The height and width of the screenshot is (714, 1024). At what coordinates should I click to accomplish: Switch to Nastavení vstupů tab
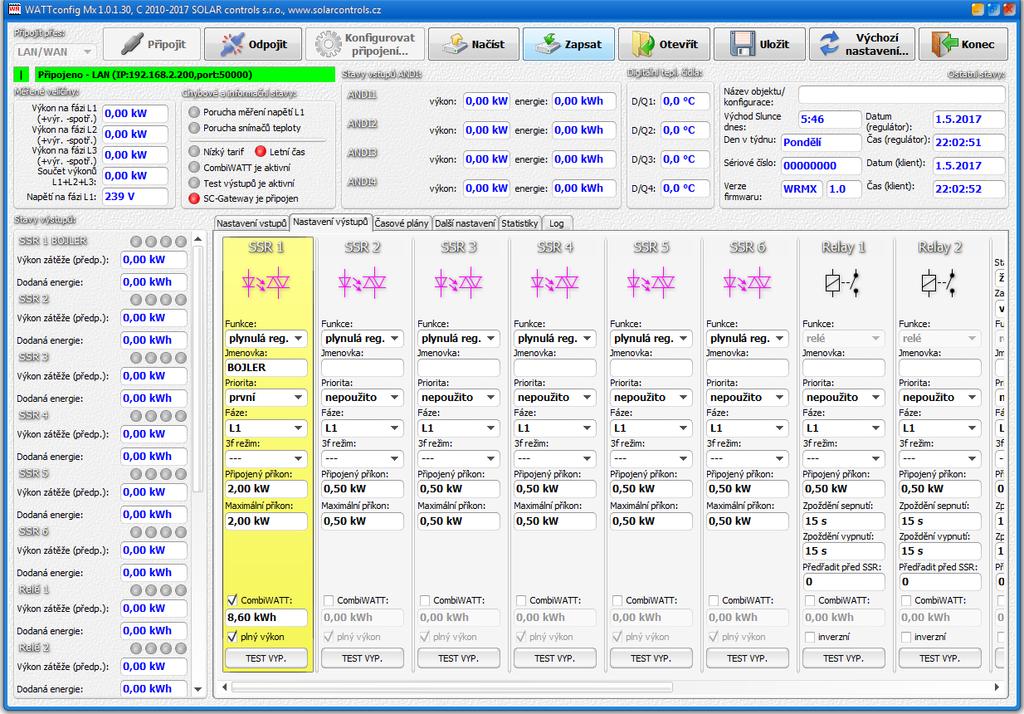coord(251,223)
